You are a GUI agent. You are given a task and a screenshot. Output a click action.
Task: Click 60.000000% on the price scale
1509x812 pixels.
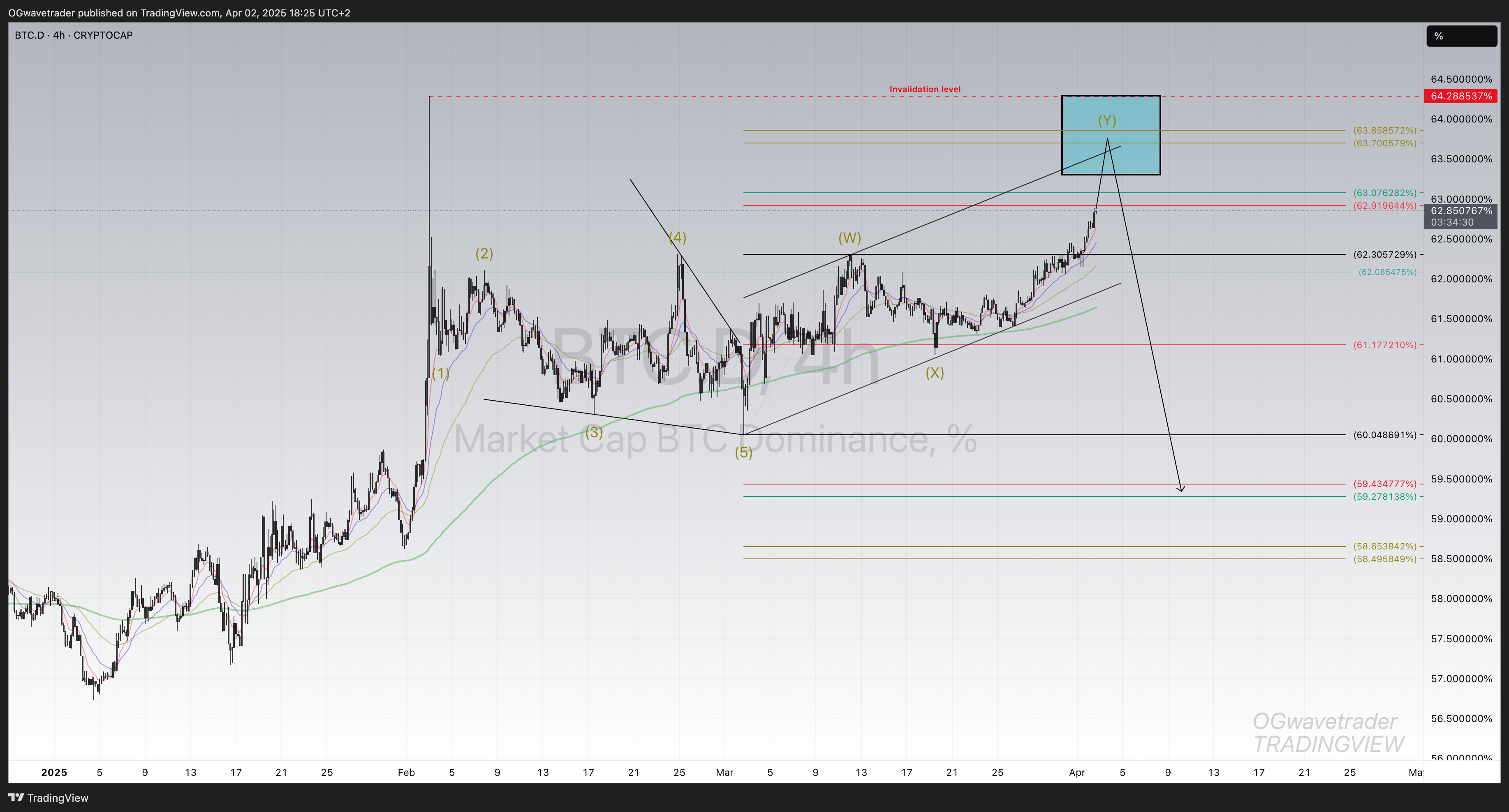pyautogui.click(x=1461, y=439)
